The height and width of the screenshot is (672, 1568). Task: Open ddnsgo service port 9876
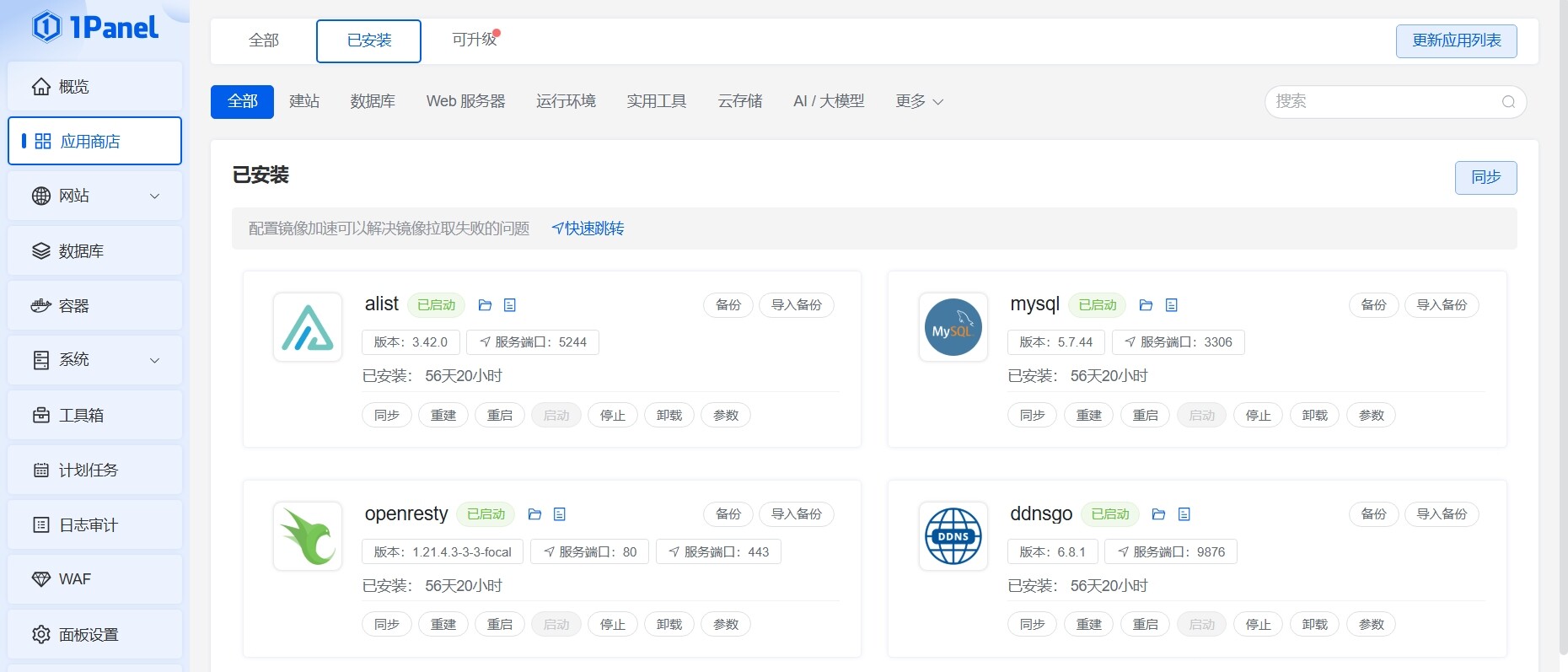[1170, 552]
